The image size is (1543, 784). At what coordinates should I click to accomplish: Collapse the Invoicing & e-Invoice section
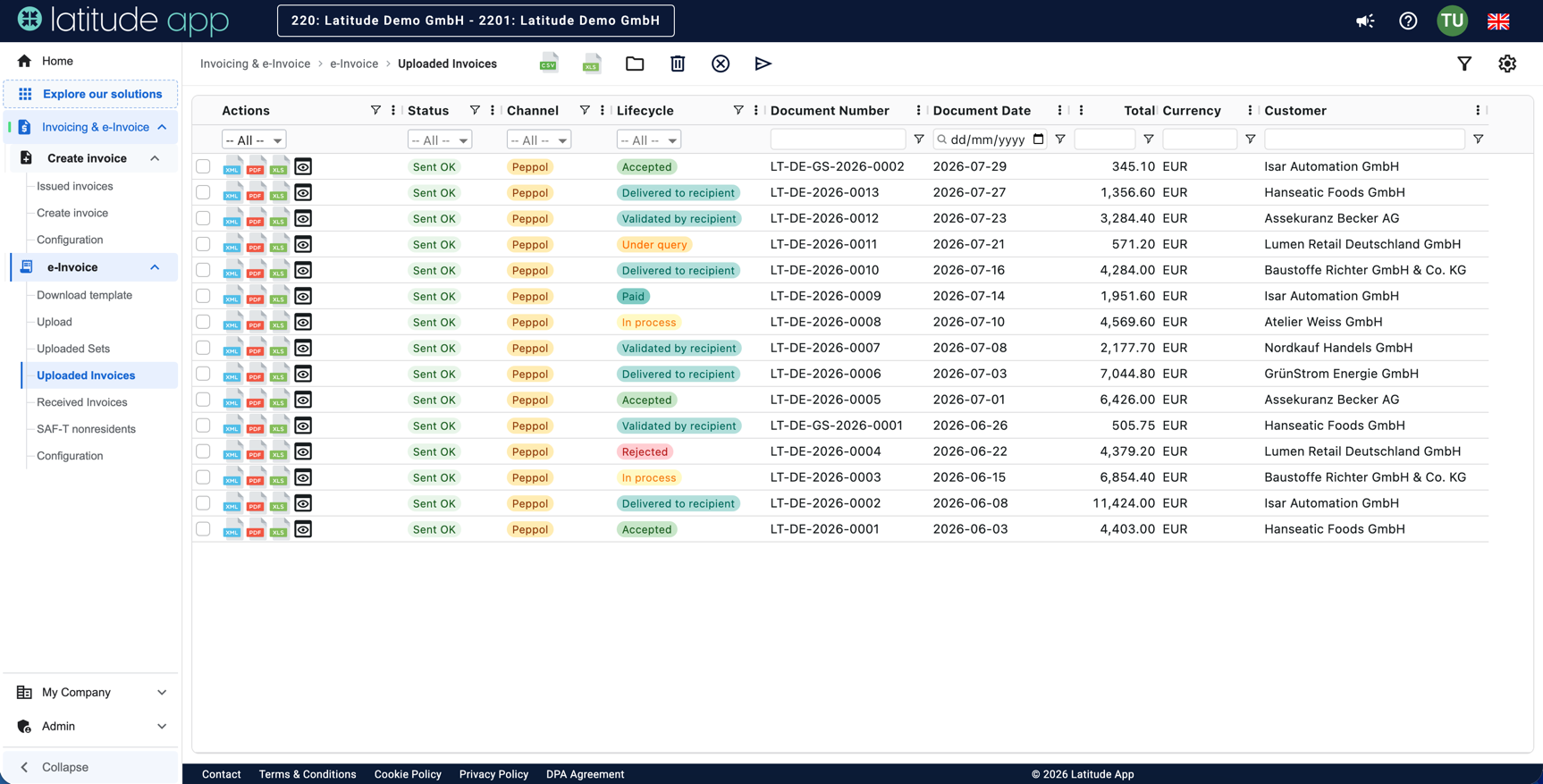click(162, 127)
